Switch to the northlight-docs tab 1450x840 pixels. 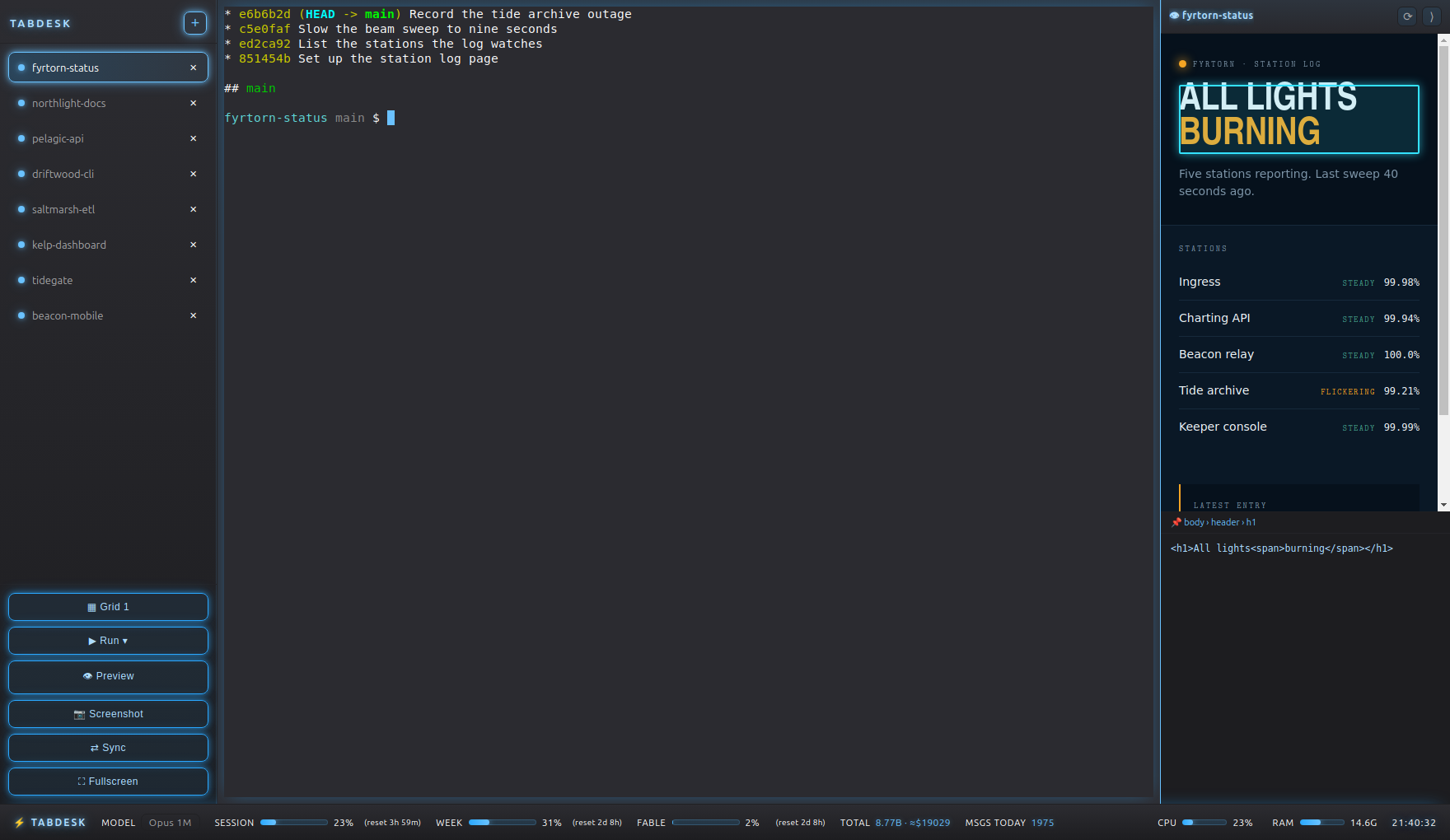(x=108, y=103)
